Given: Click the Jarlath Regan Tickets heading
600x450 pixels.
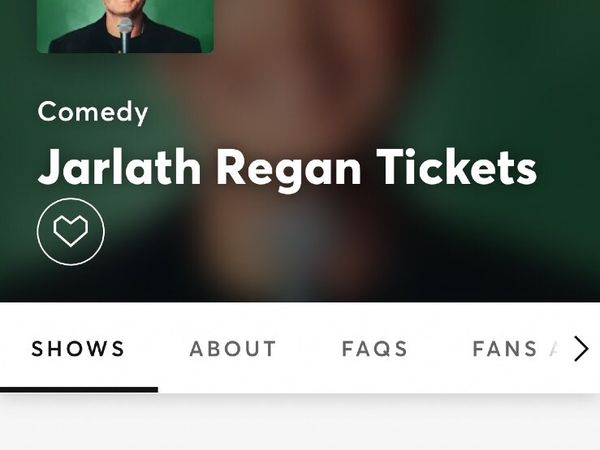Looking at the screenshot, I should [x=287, y=168].
